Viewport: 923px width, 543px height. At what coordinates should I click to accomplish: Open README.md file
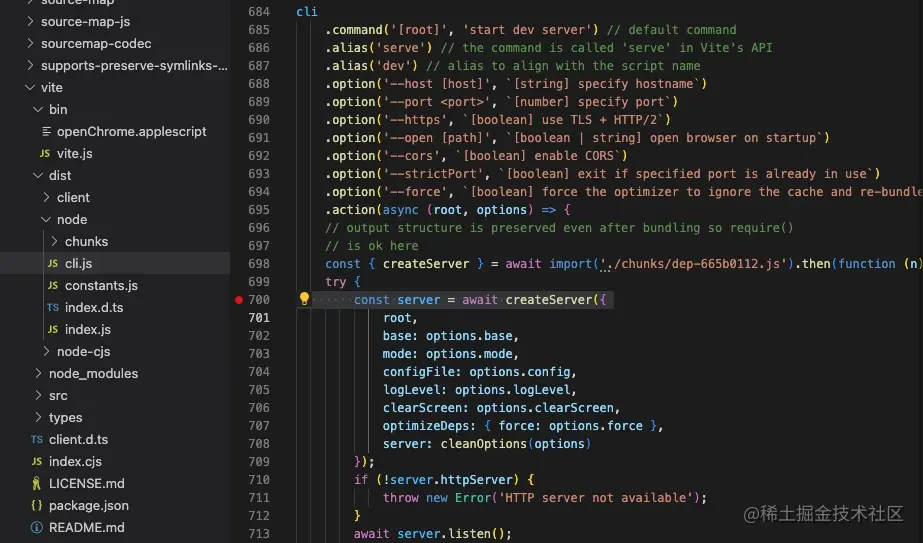point(87,528)
